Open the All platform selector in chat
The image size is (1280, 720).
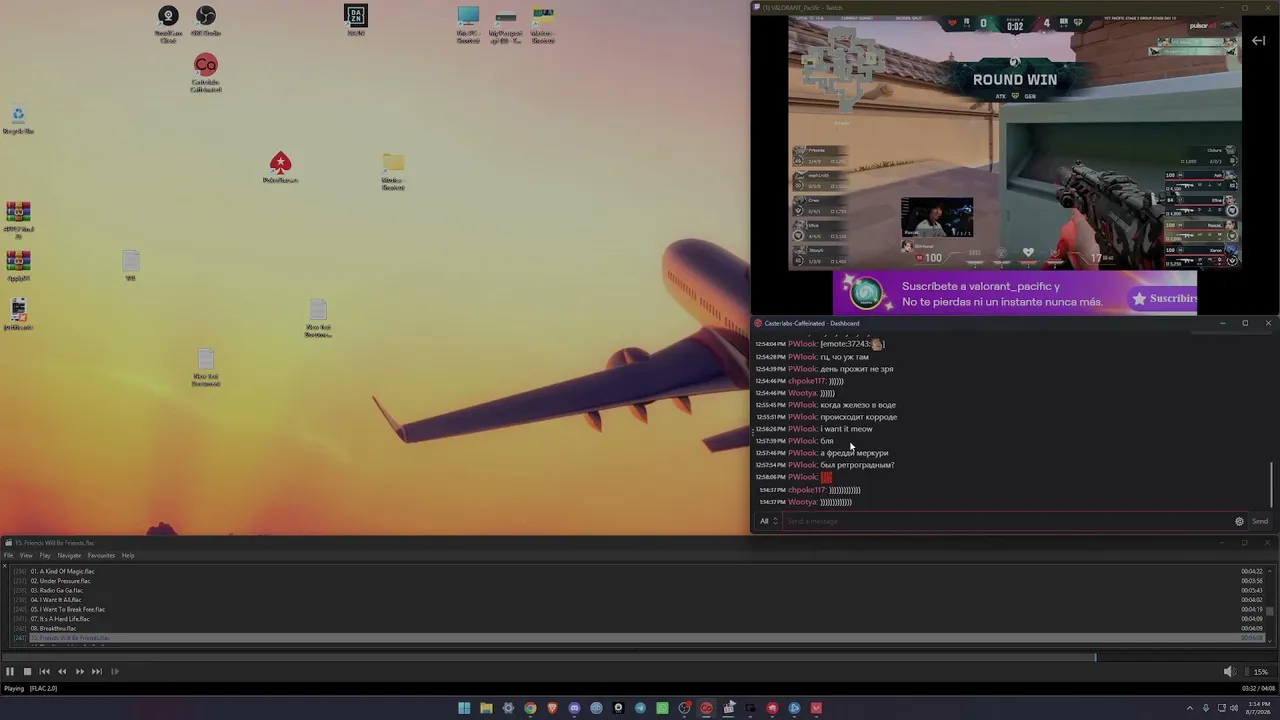[768, 521]
